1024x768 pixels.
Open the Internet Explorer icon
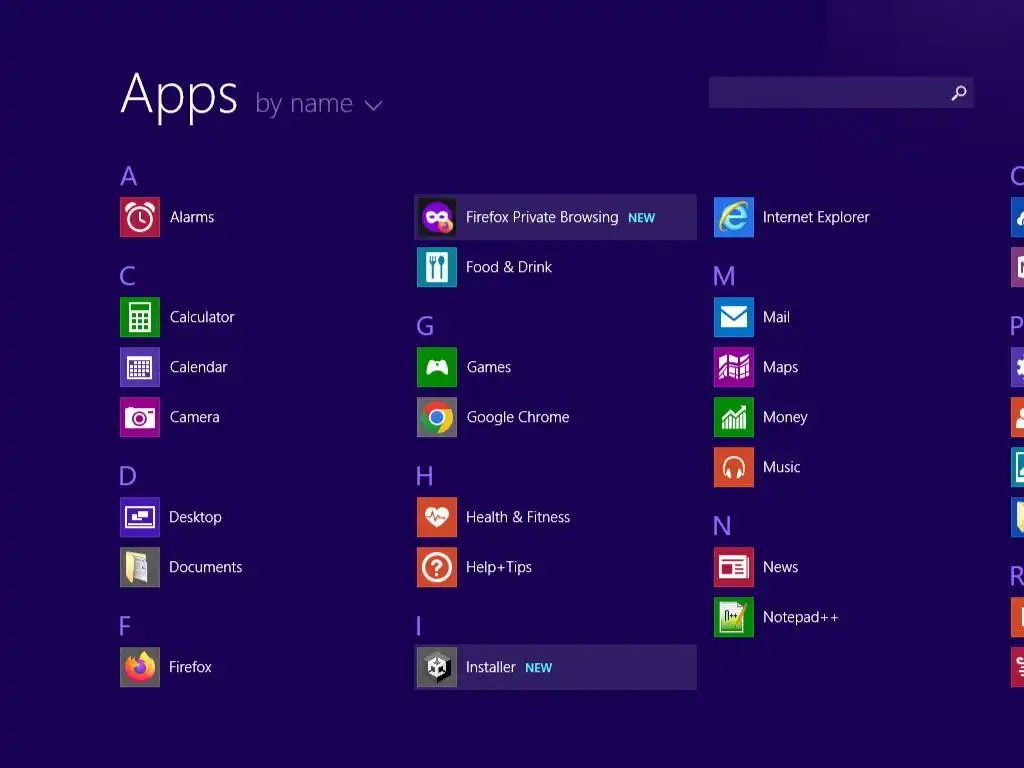(x=734, y=217)
